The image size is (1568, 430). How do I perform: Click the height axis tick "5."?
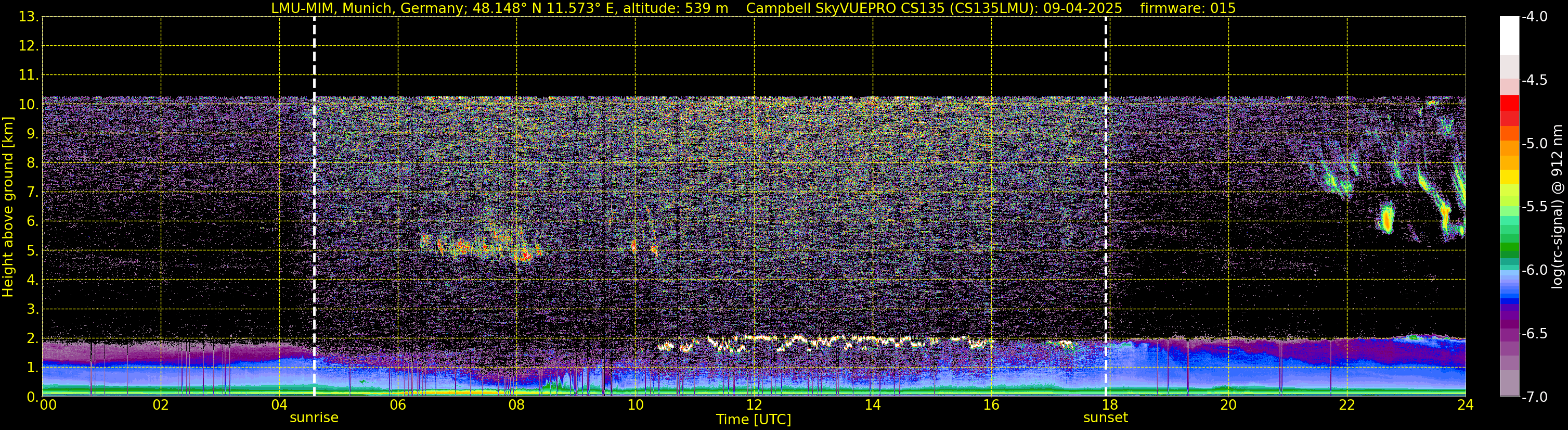(32, 251)
